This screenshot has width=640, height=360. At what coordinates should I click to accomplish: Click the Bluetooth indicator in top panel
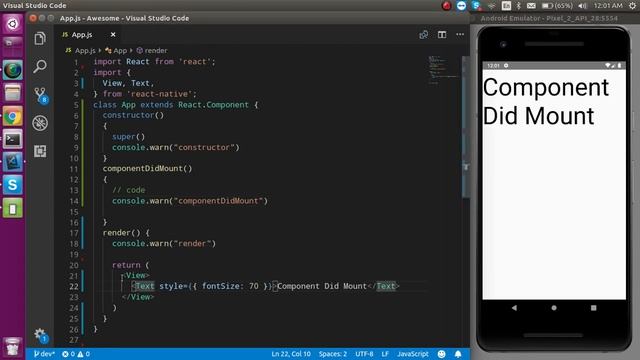coord(519,6)
